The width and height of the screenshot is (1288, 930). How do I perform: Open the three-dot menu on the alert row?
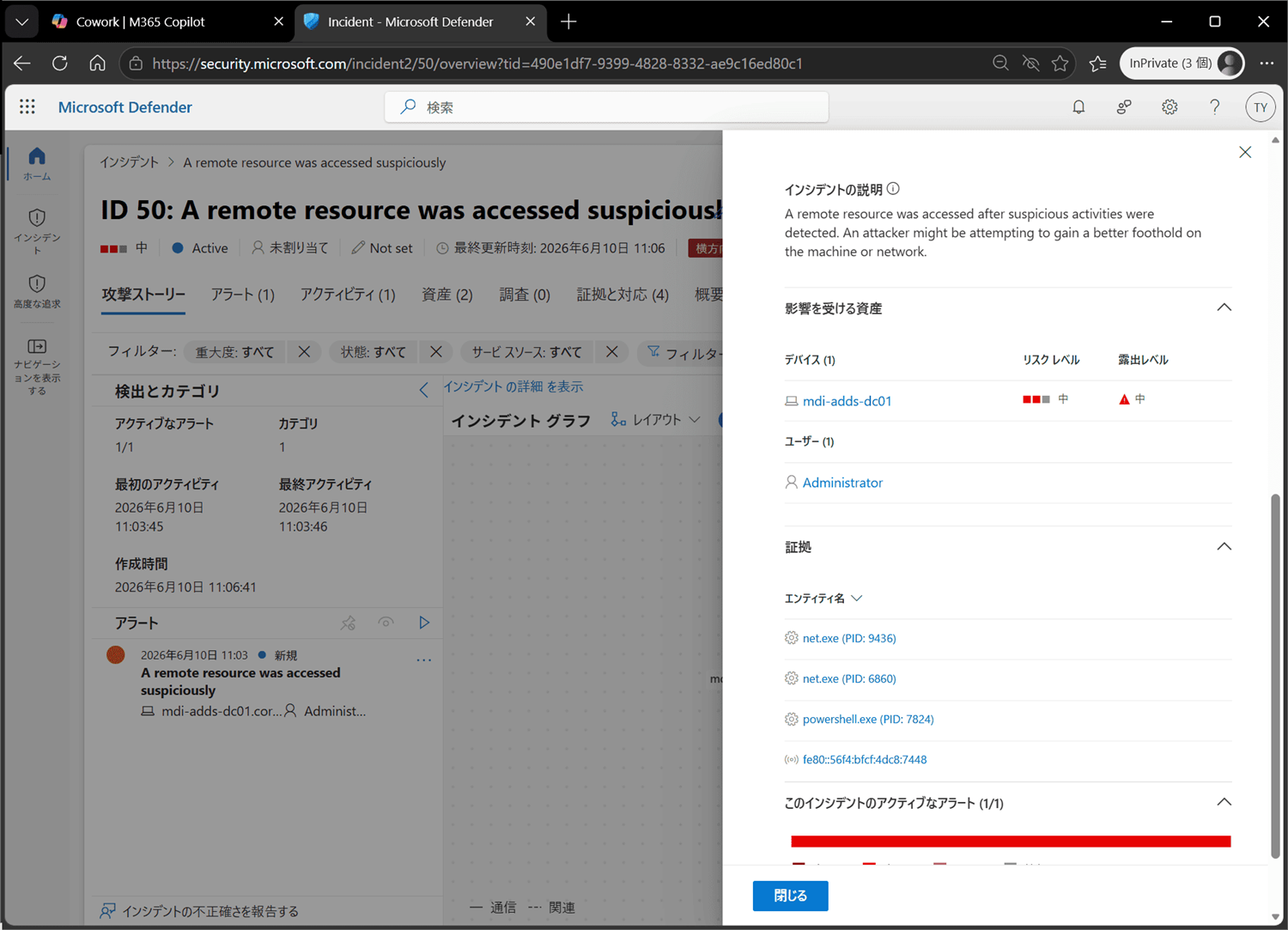pos(423,660)
